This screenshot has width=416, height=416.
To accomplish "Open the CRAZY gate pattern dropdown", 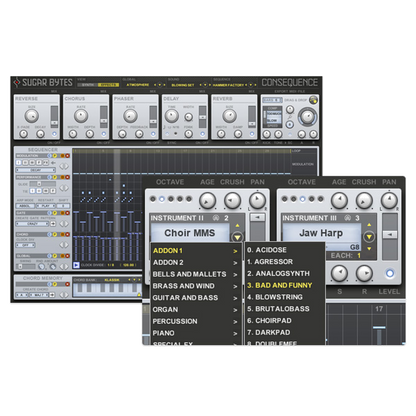I will point(32,224).
